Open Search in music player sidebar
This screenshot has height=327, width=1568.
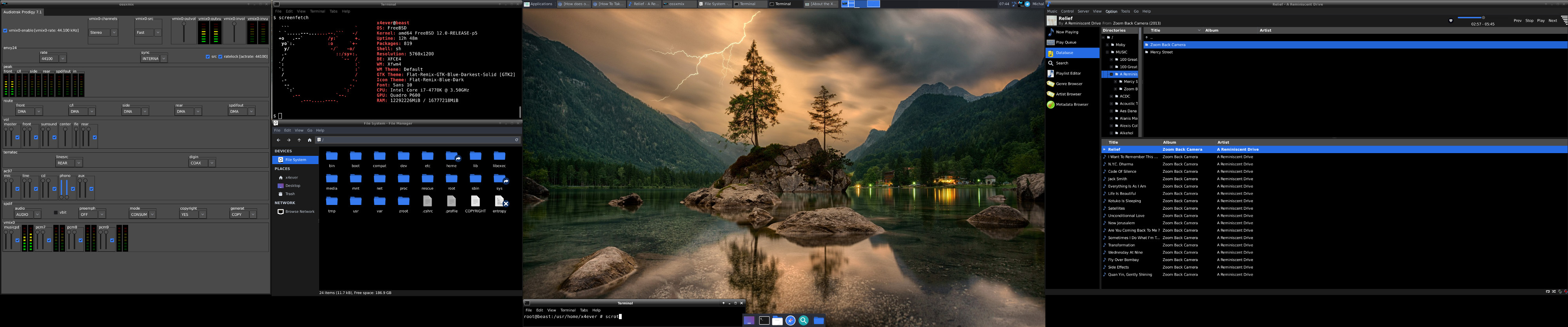click(1072, 63)
